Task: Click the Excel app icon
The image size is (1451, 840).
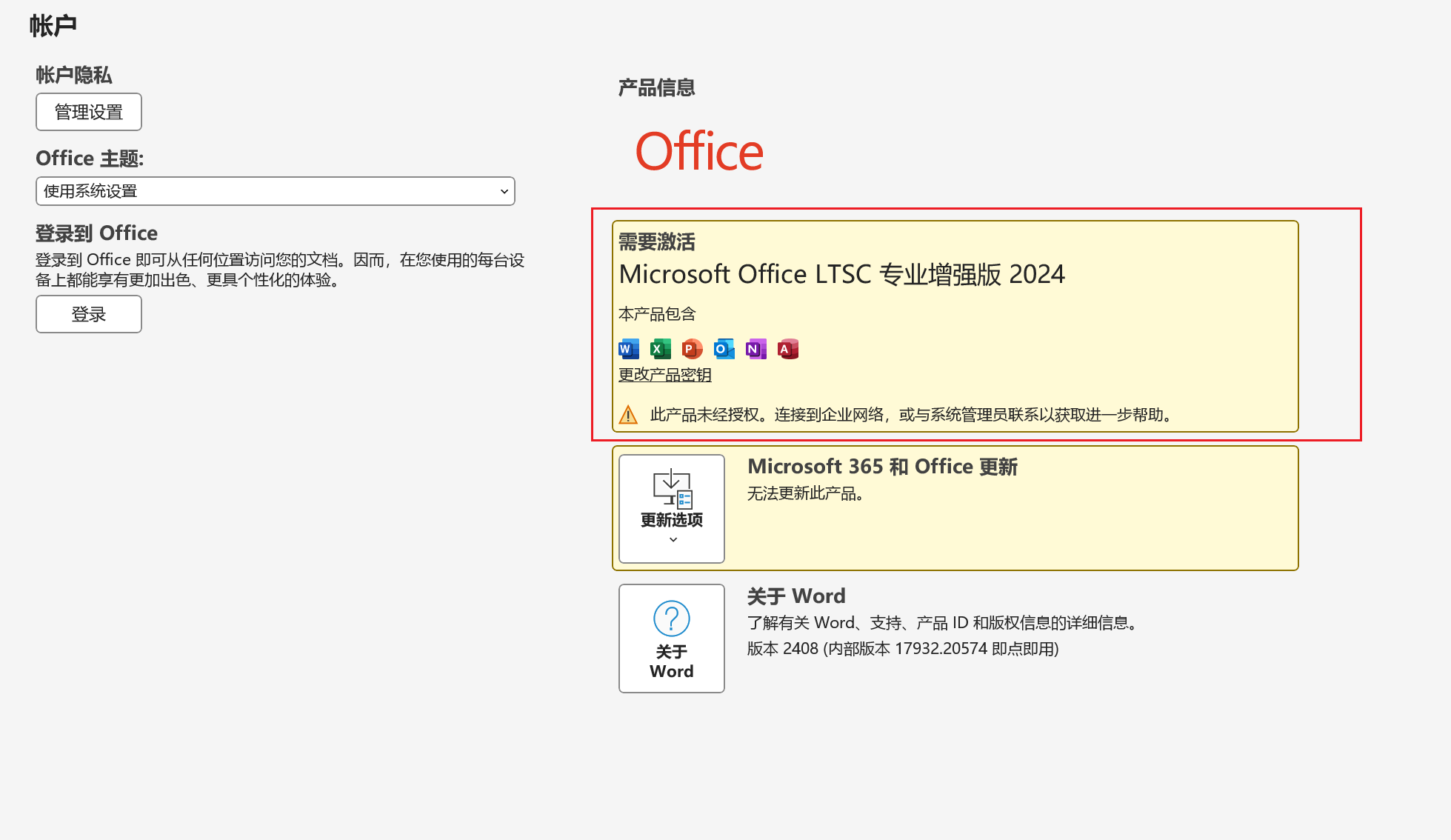Action: tap(660, 349)
